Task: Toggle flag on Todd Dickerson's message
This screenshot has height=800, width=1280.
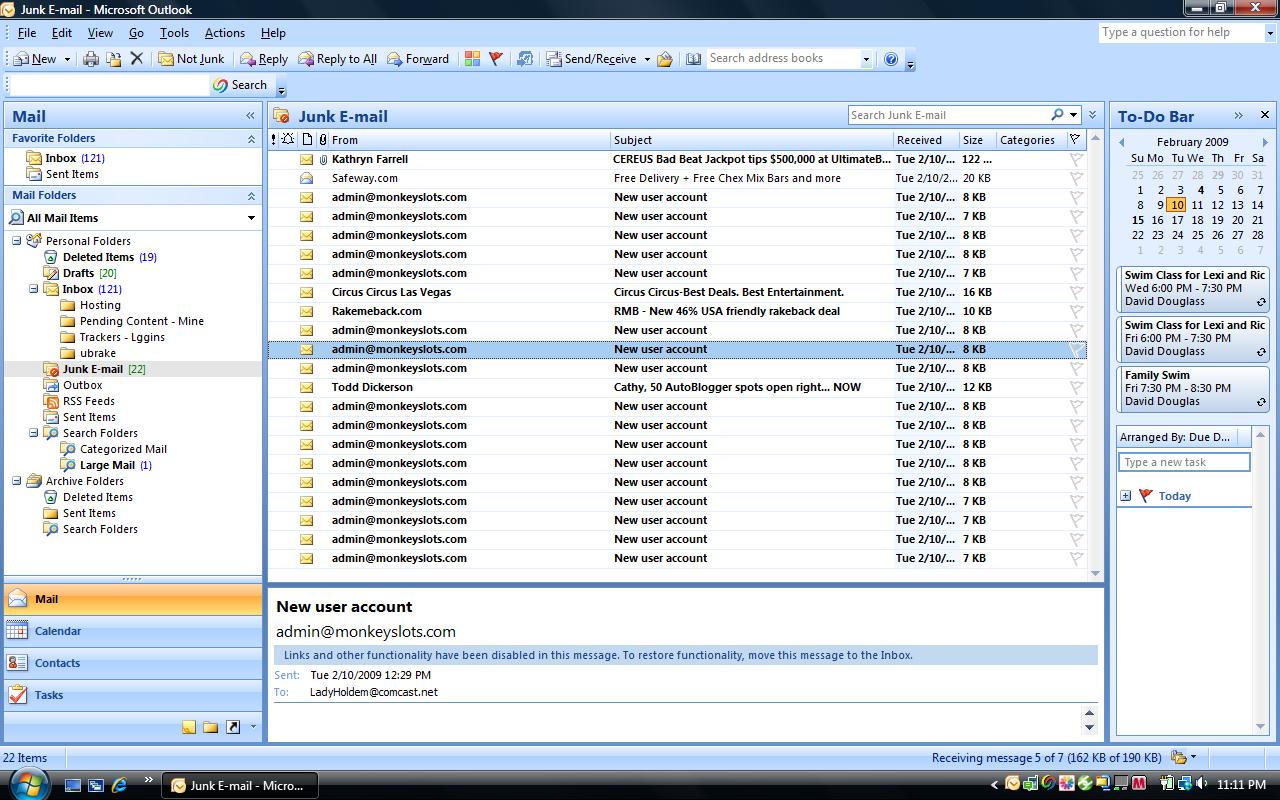Action: click(x=1076, y=387)
